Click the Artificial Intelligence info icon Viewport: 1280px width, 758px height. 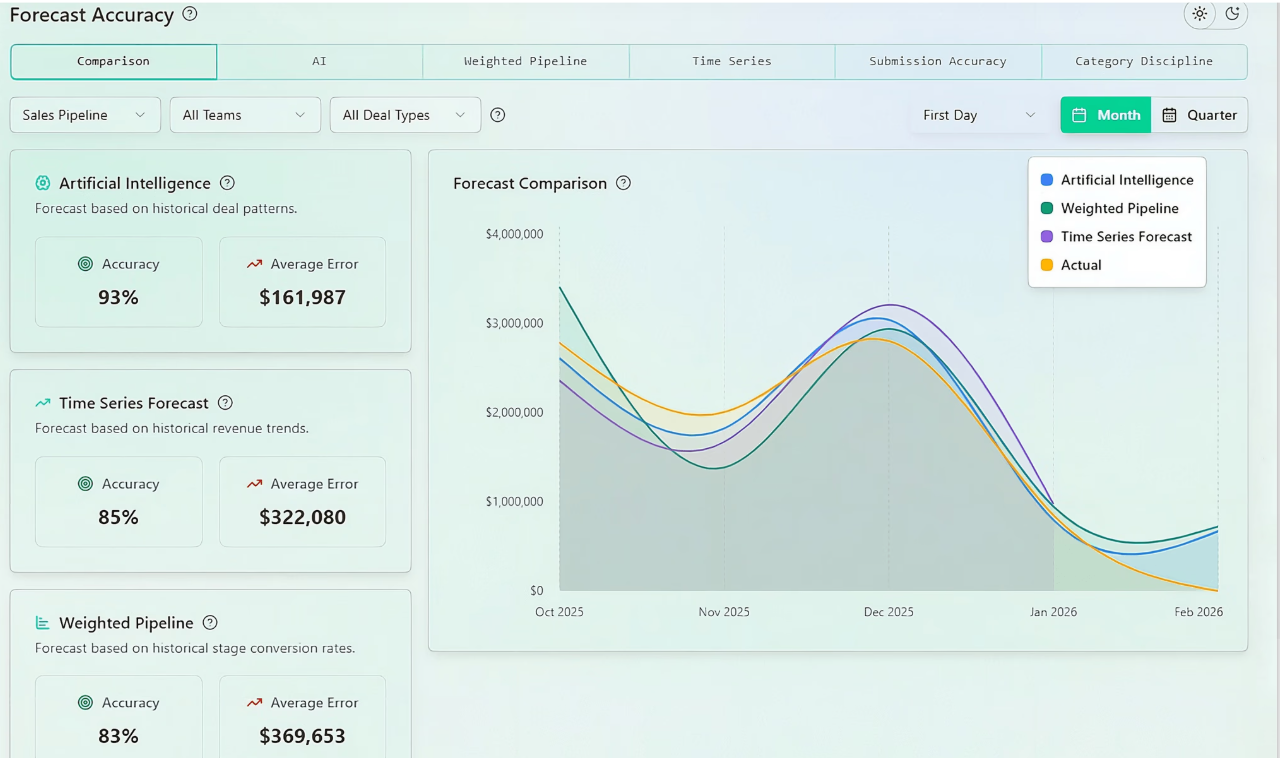(x=227, y=183)
